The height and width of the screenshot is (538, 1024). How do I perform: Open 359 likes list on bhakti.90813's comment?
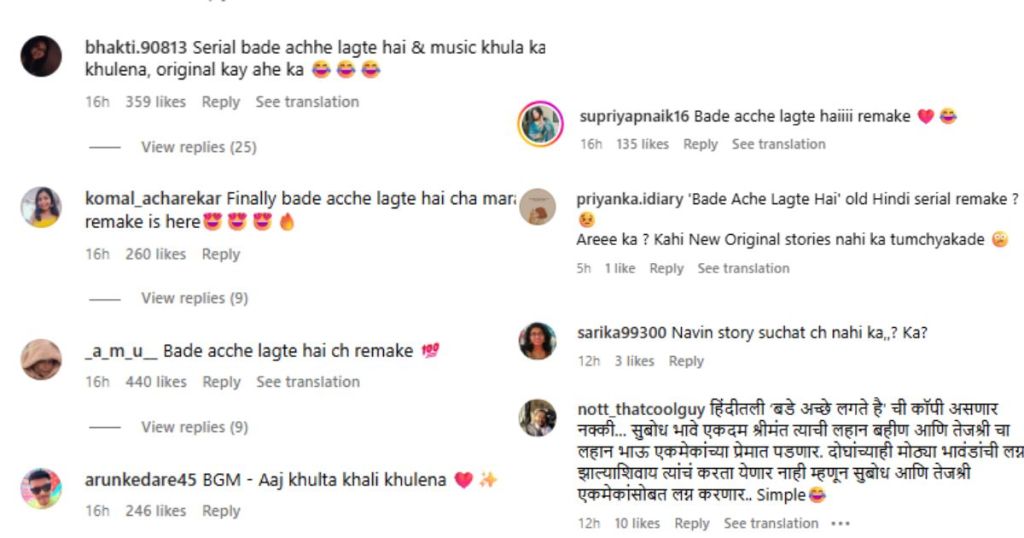pyautogui.click(x=155, y=102)
